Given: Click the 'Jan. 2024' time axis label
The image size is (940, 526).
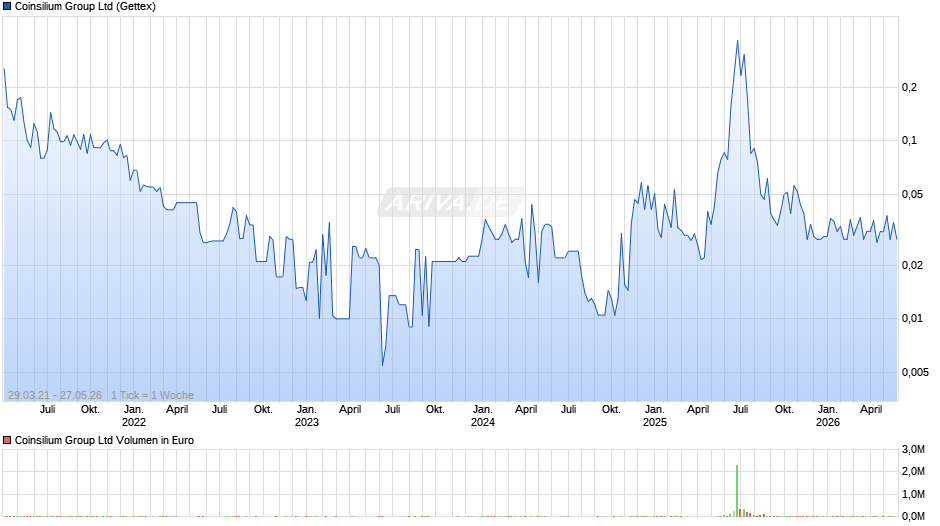Looking at the screenshot, I should click(x=483, y=416).
